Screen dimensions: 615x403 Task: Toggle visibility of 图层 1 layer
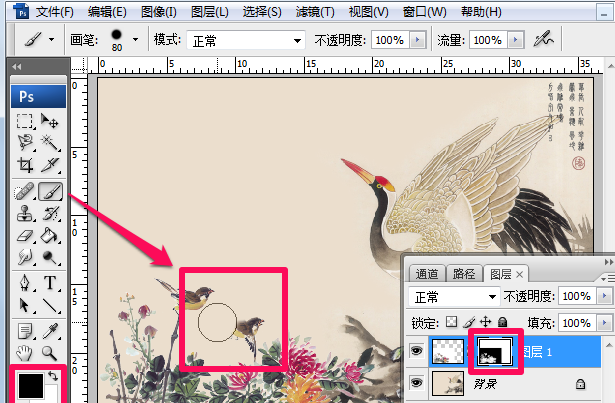[x=417, y=350]
